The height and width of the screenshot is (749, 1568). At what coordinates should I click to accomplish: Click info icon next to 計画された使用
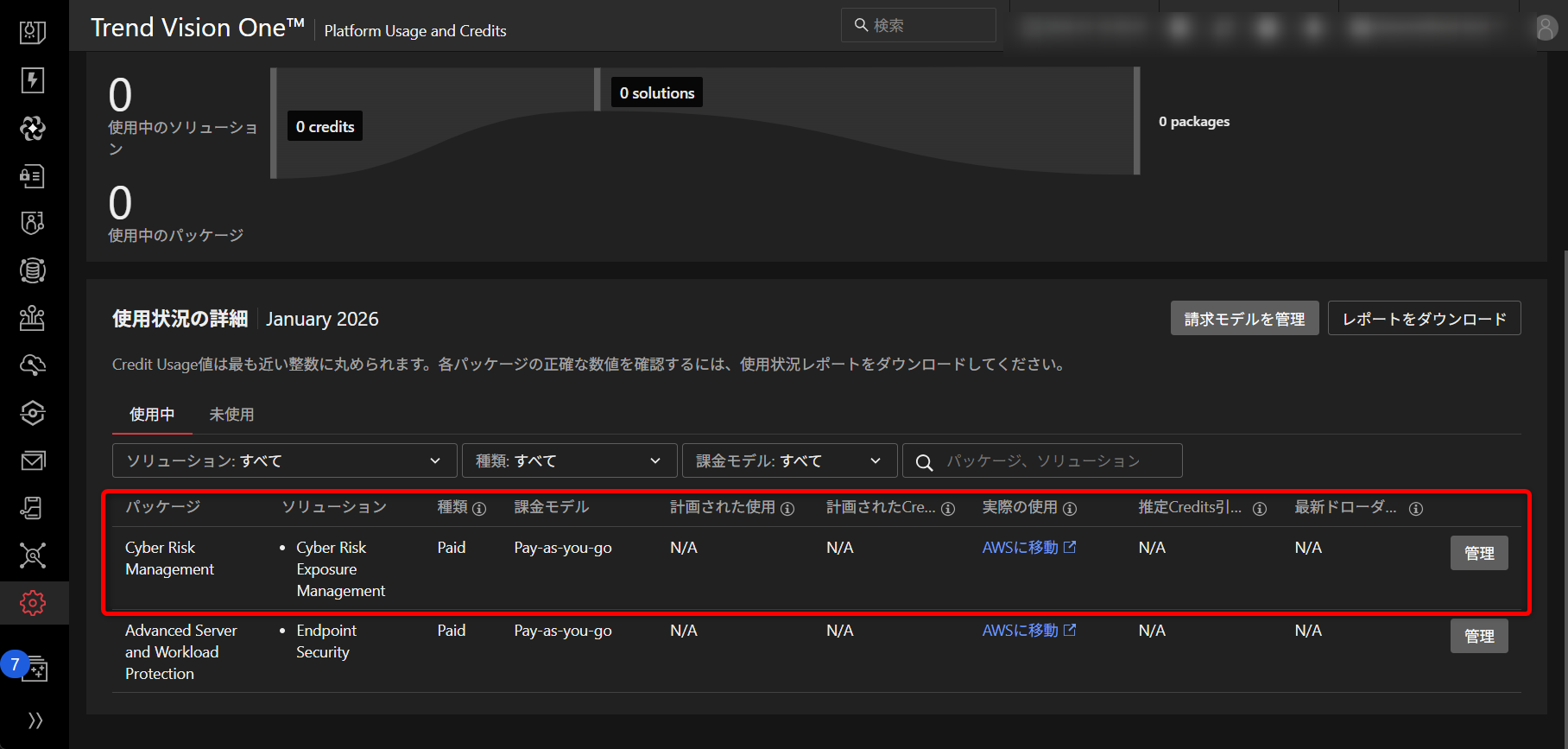[x=787, y=509]
